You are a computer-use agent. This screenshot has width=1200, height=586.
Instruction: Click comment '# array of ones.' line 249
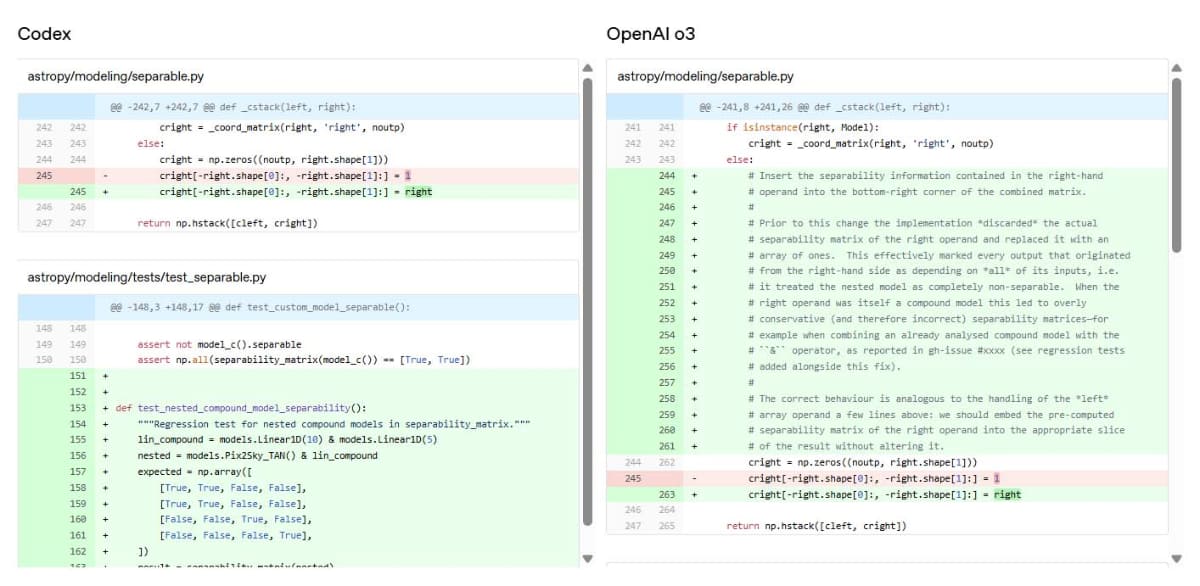point(939,255)
